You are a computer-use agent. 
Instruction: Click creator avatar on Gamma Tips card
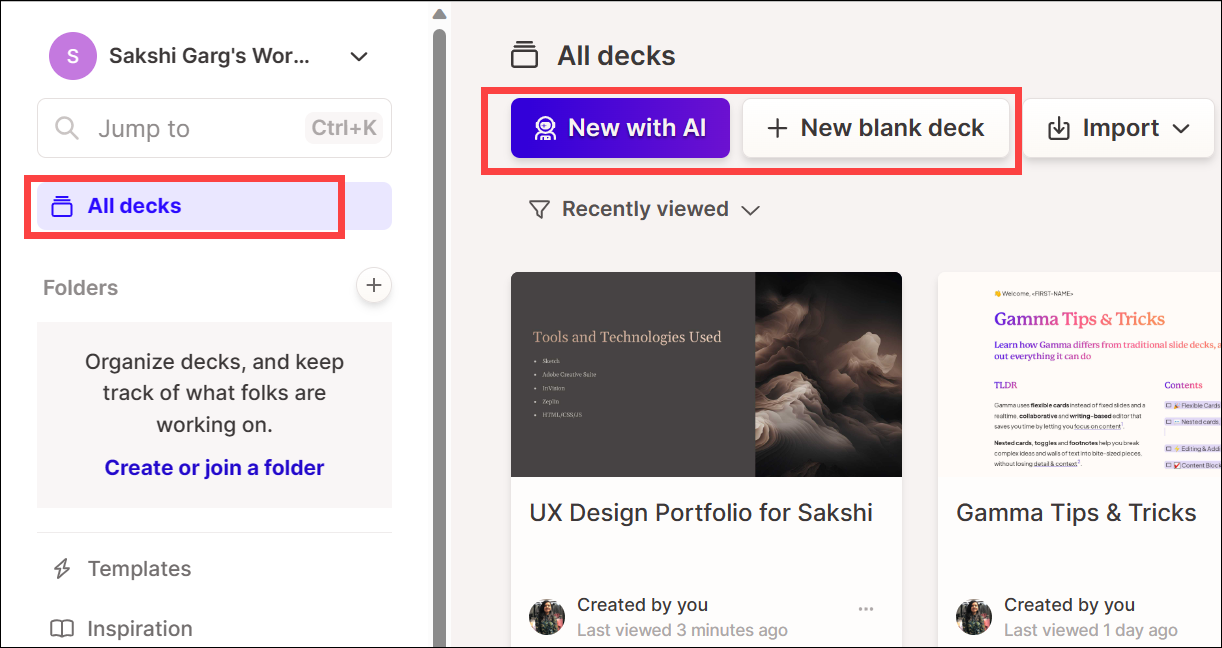(x=974, y=616)
